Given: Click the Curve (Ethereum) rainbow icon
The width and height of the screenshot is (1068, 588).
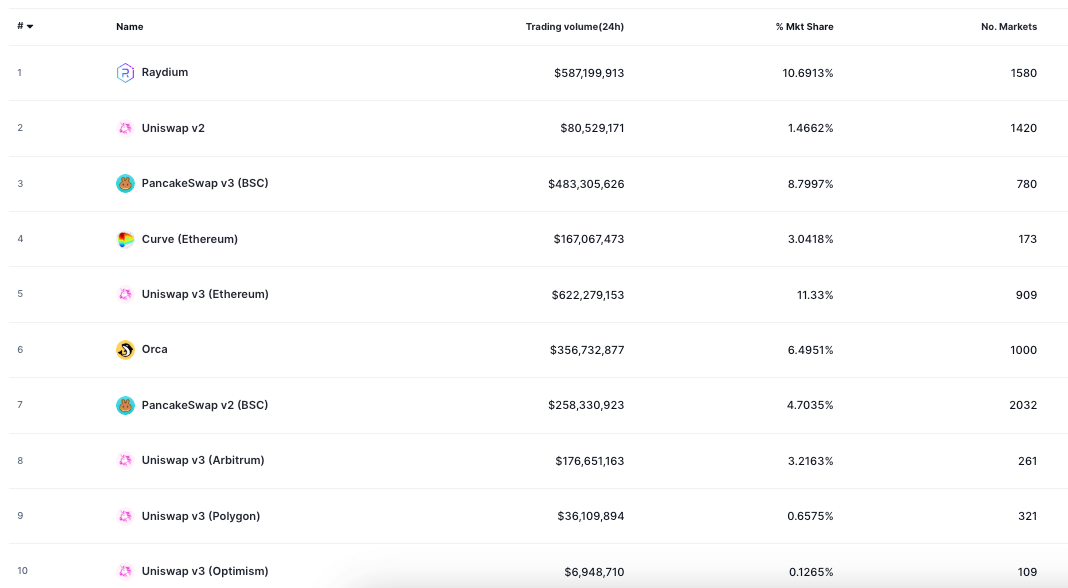Looking at the screenshot, I should click(x=125, y=239).
